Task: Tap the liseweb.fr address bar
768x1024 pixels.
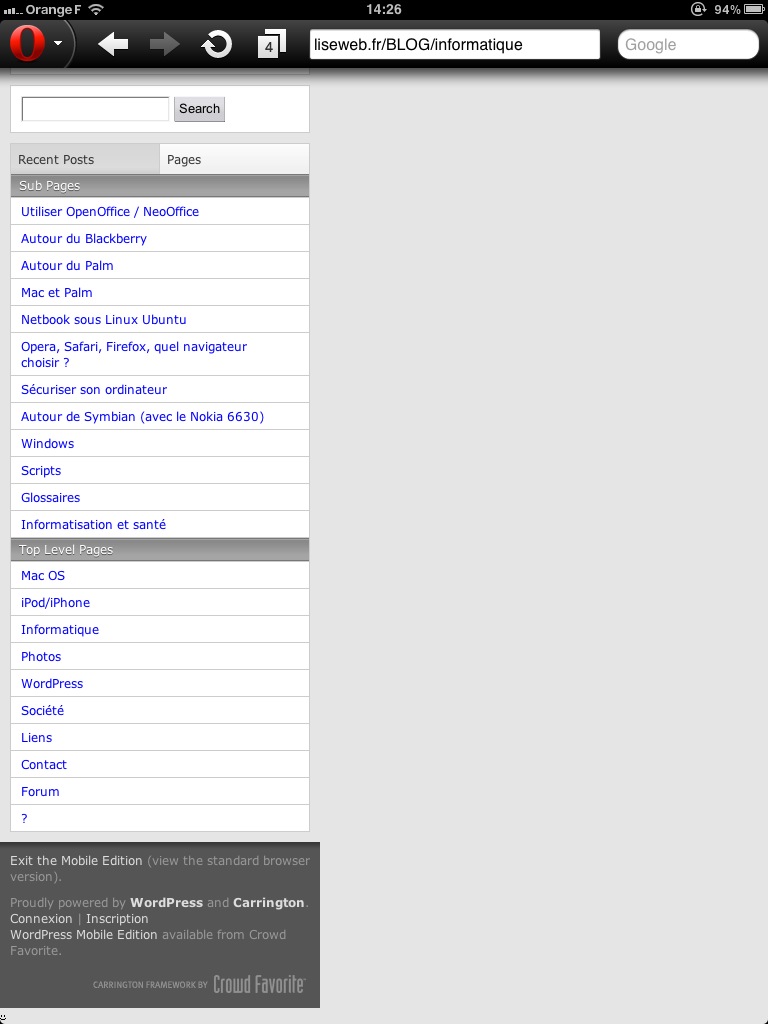Action: pos(454,44)
